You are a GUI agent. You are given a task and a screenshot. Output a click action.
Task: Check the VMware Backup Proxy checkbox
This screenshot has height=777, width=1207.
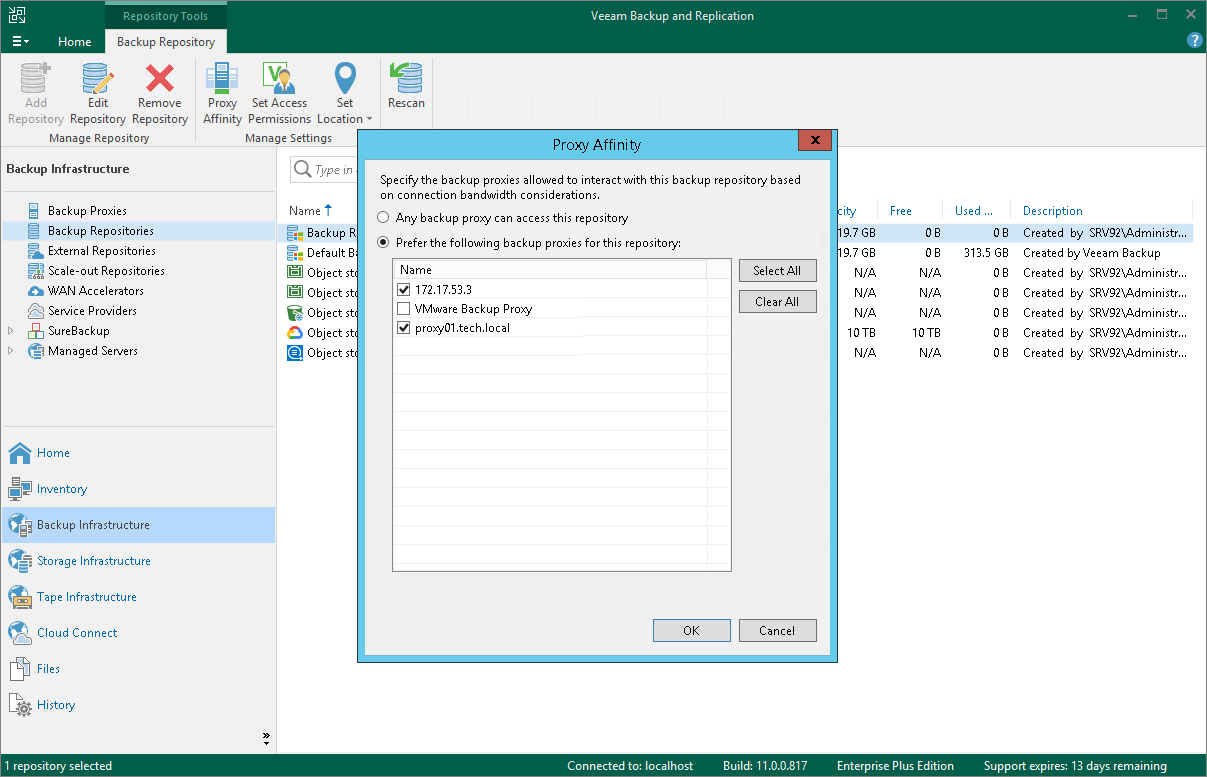(x=404, y=309)
